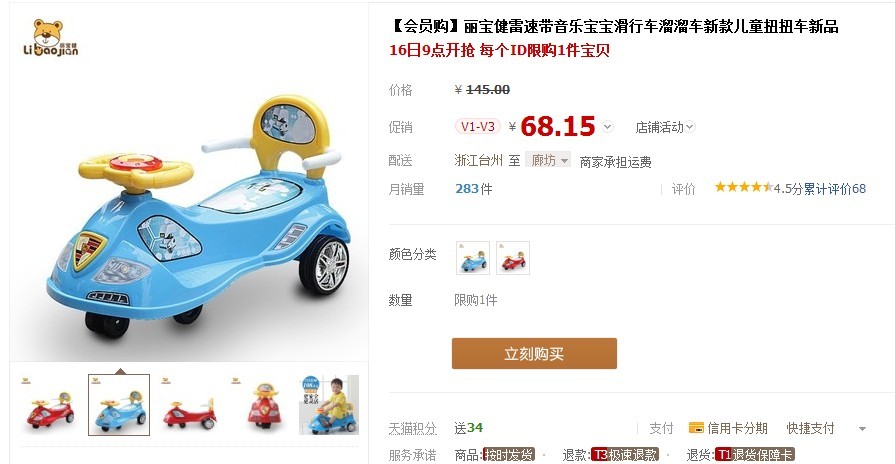Screen dimensions: 895x464
Task: Show the red car front view thumbnail
Action: click(x=260, y=405)
